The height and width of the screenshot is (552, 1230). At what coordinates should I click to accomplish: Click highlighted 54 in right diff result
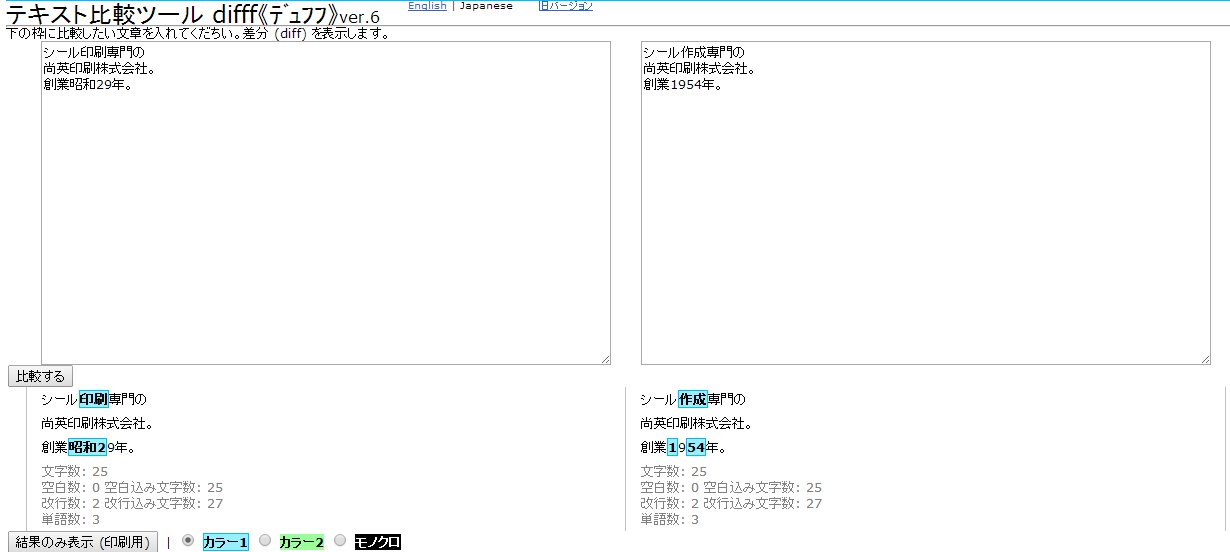(696, 447)
